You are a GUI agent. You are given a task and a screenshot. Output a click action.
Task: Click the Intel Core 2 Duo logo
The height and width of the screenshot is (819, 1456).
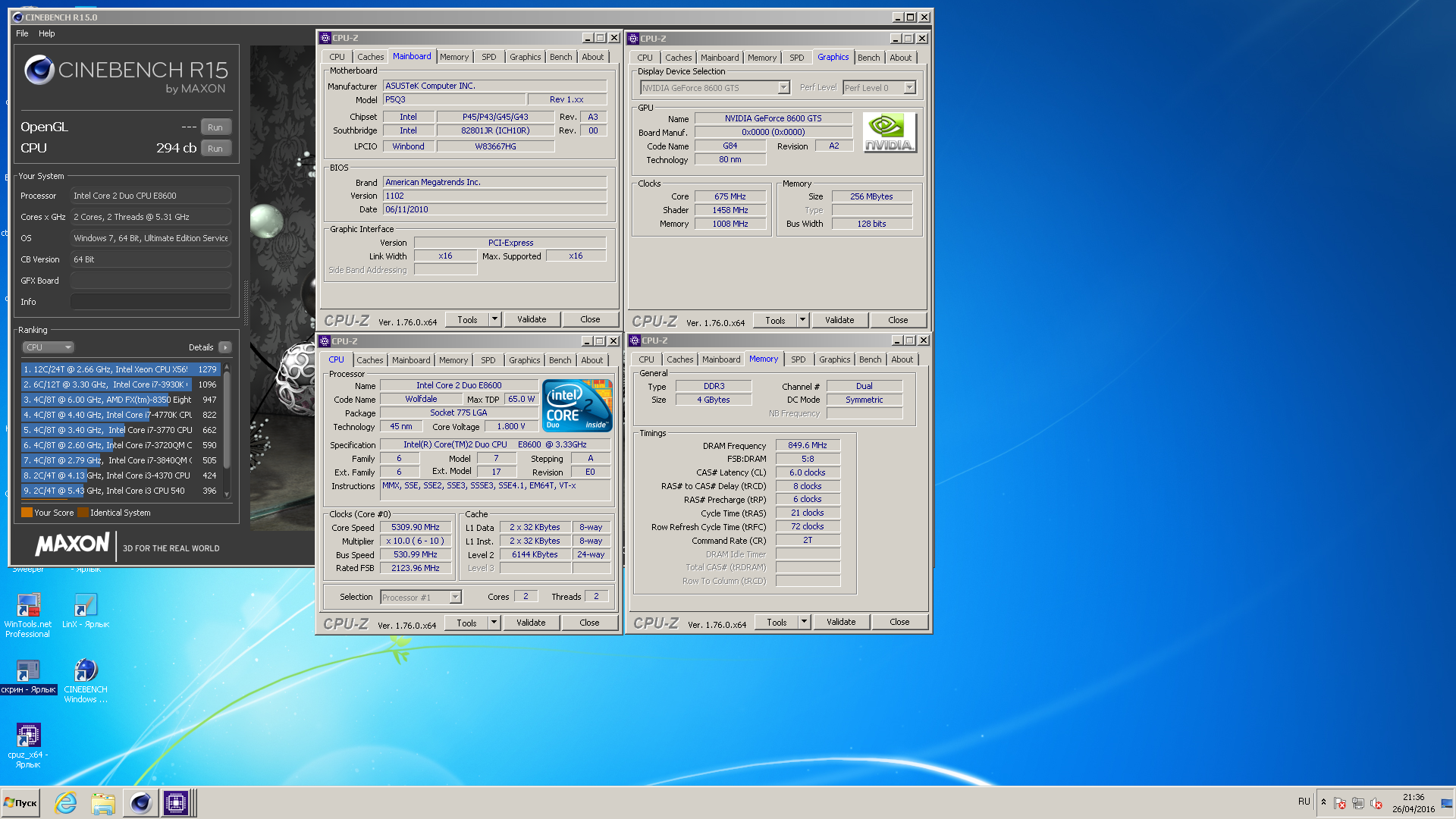pyautogui.click(x=577, y=406)
